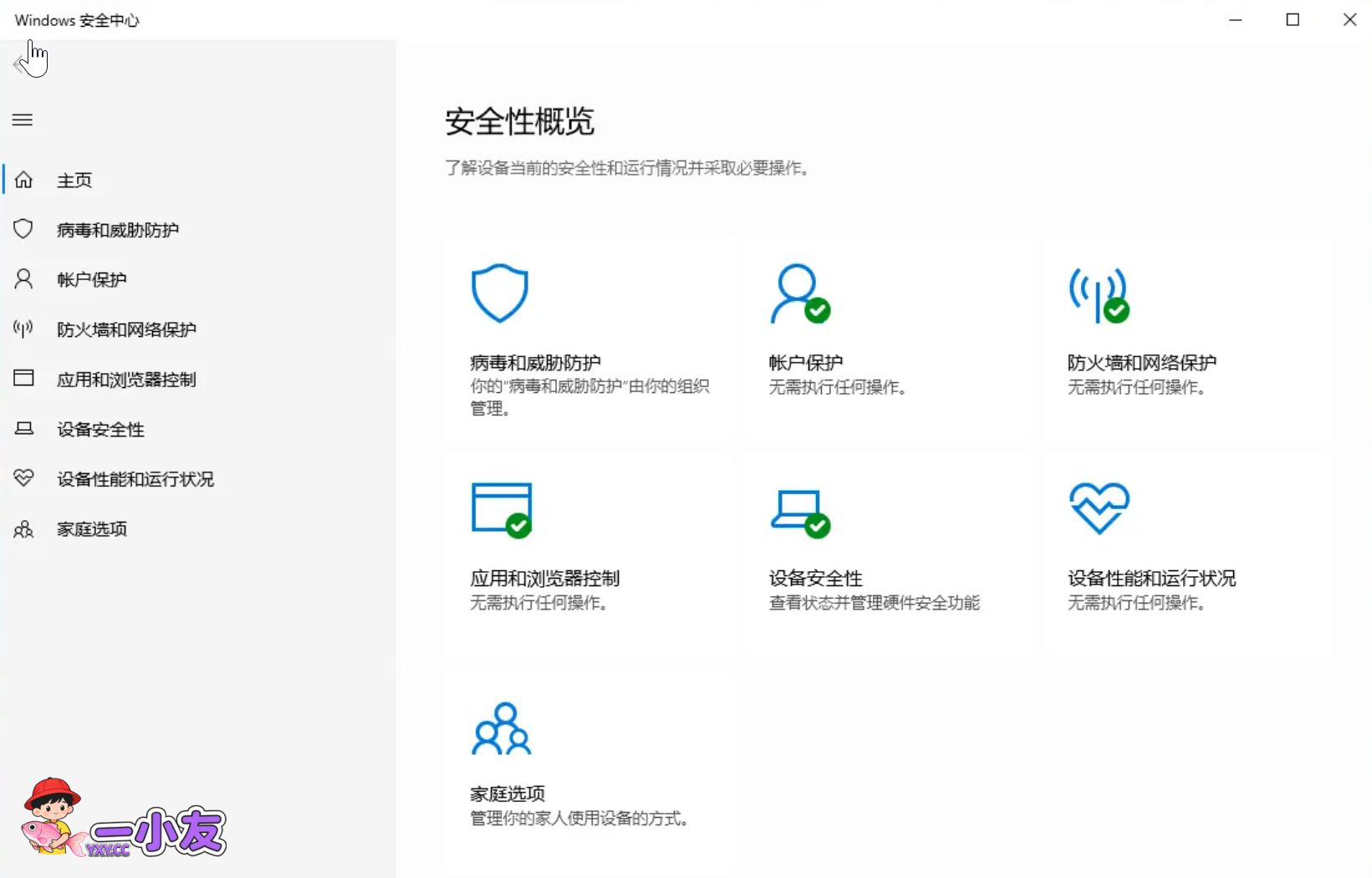
Task: Collapse the hamburger navigation menu
Action: 23,120
